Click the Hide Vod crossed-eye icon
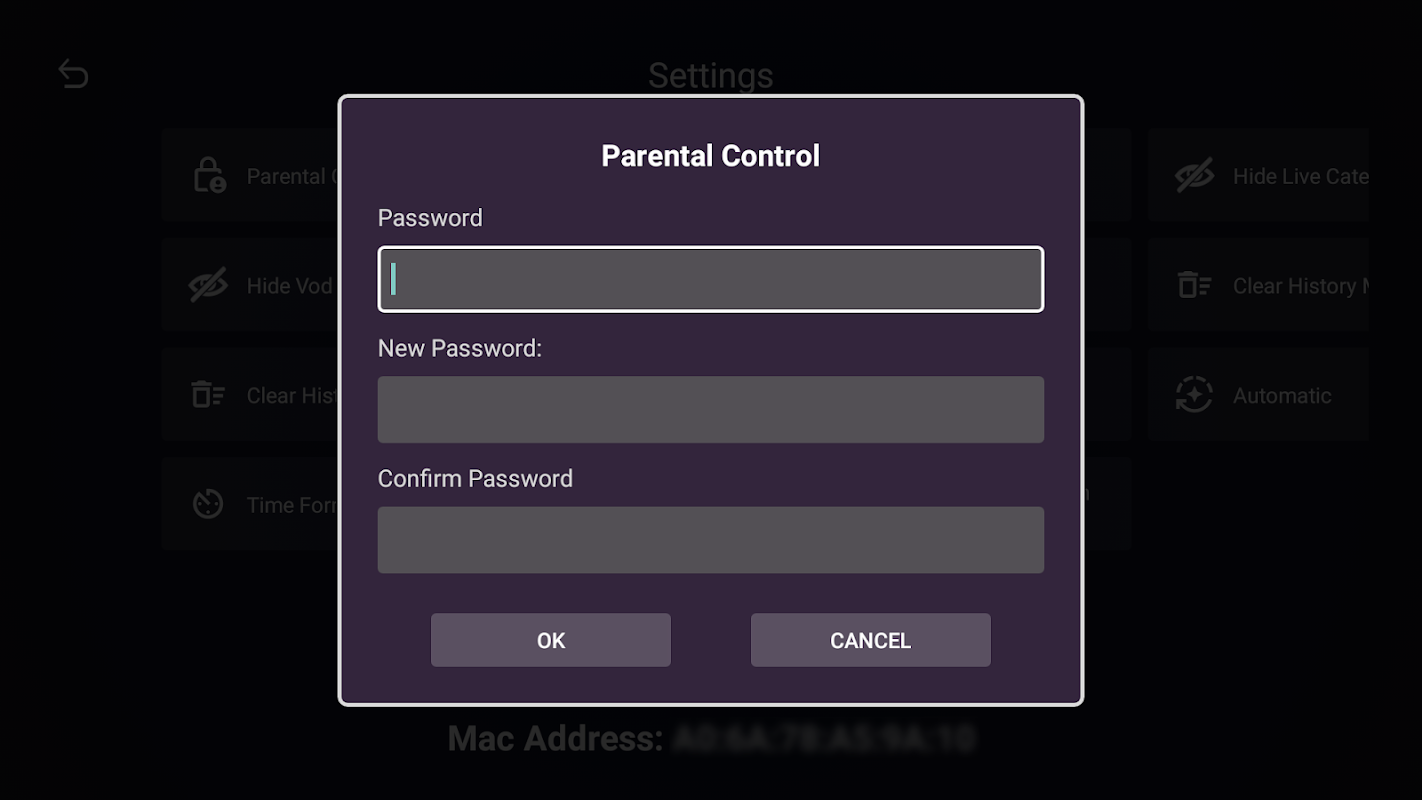1422x800 pixels. point(208,286)
